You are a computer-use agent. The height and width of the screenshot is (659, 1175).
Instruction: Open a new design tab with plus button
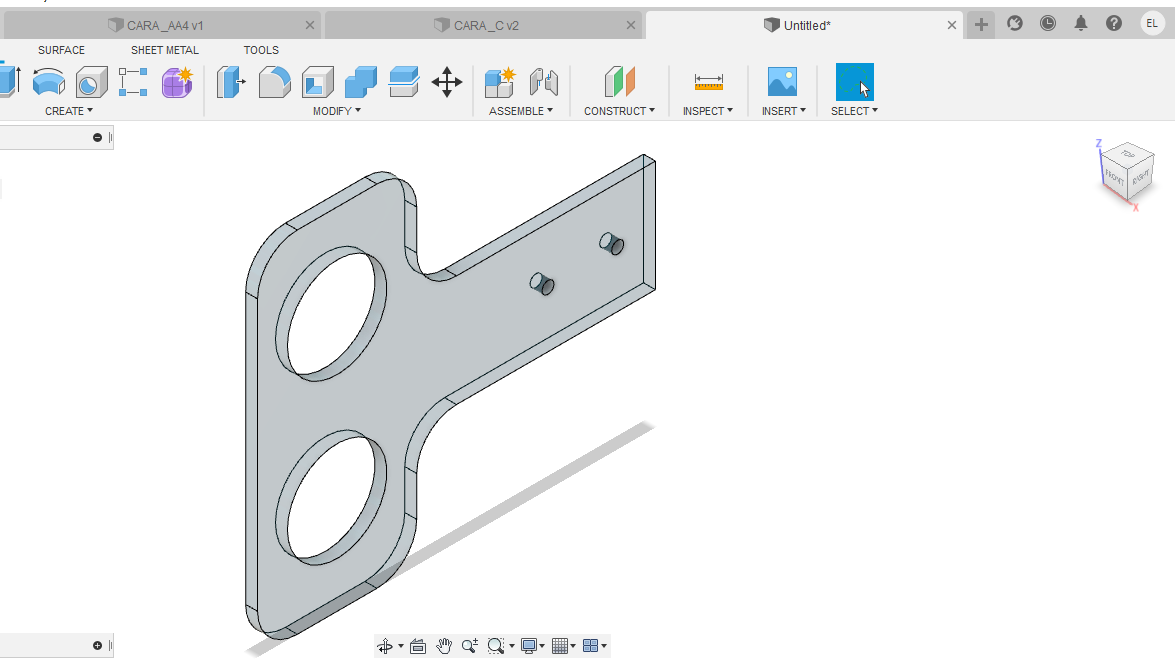tap(981, 25)
